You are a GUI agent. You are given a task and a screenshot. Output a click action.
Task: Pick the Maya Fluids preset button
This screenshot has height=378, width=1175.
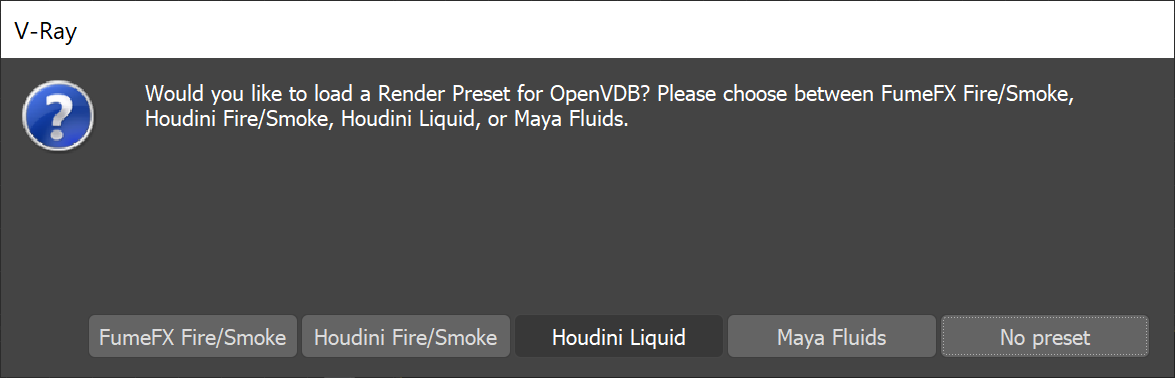click(x=832, y=336)
